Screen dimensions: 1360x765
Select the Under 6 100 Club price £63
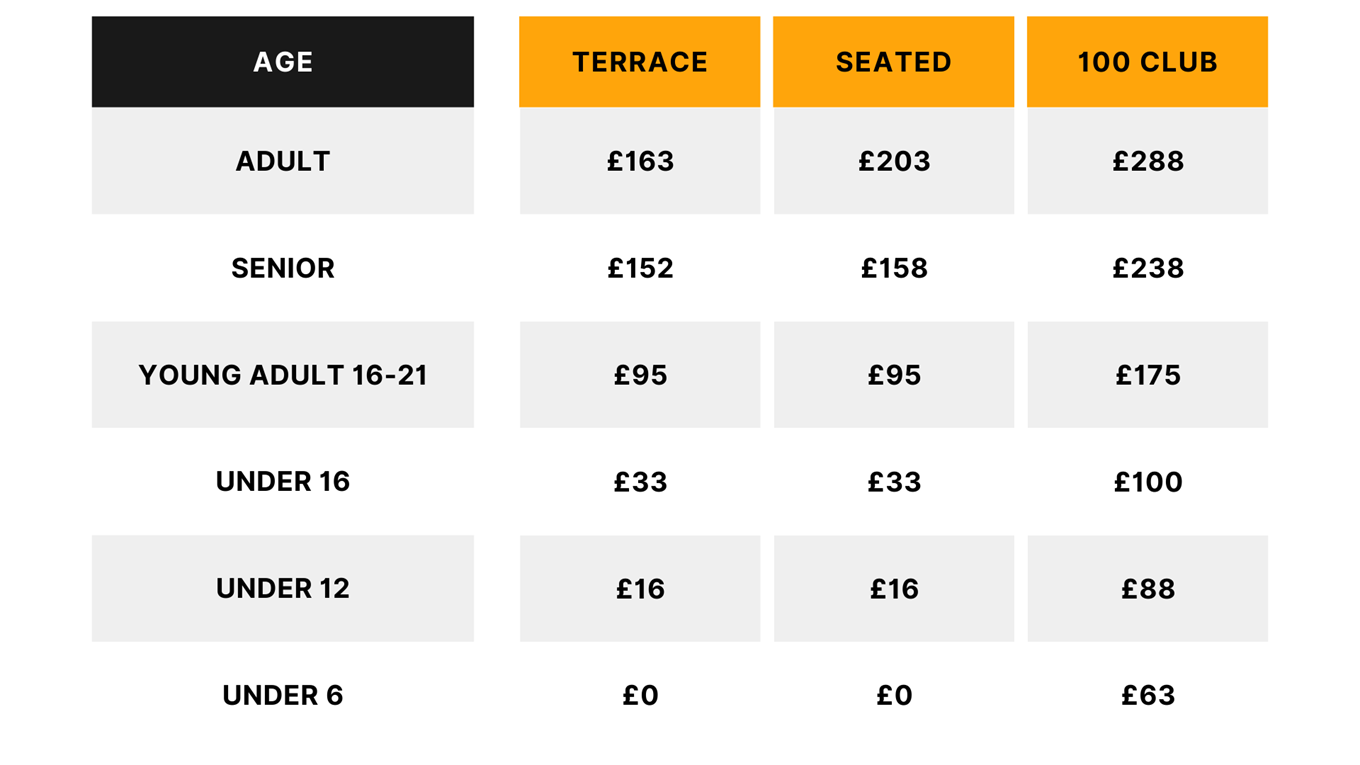[1147, 695]
